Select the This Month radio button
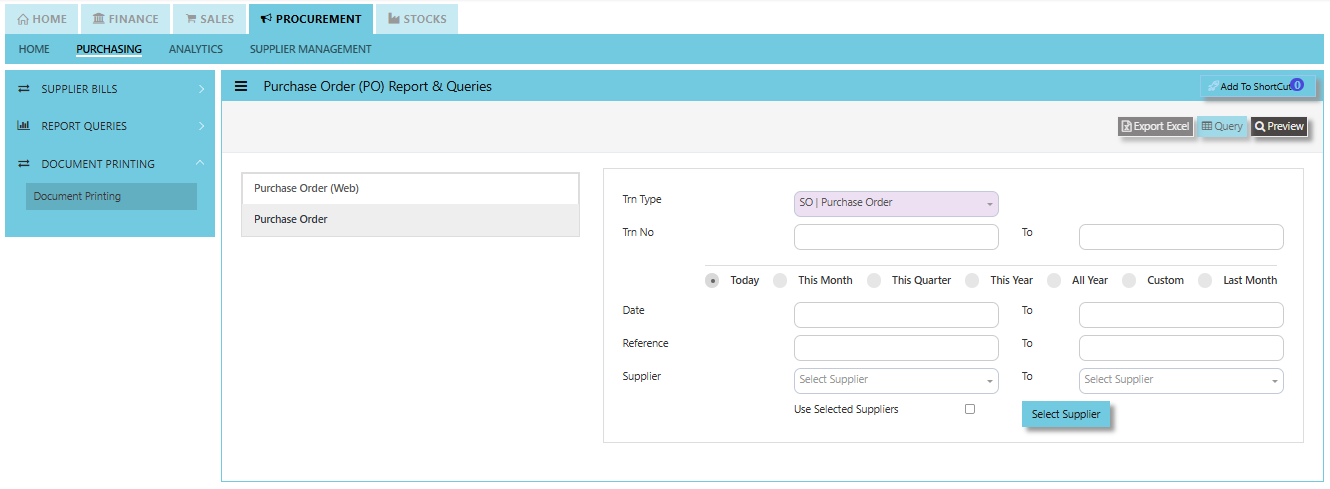 pos(780,281)
